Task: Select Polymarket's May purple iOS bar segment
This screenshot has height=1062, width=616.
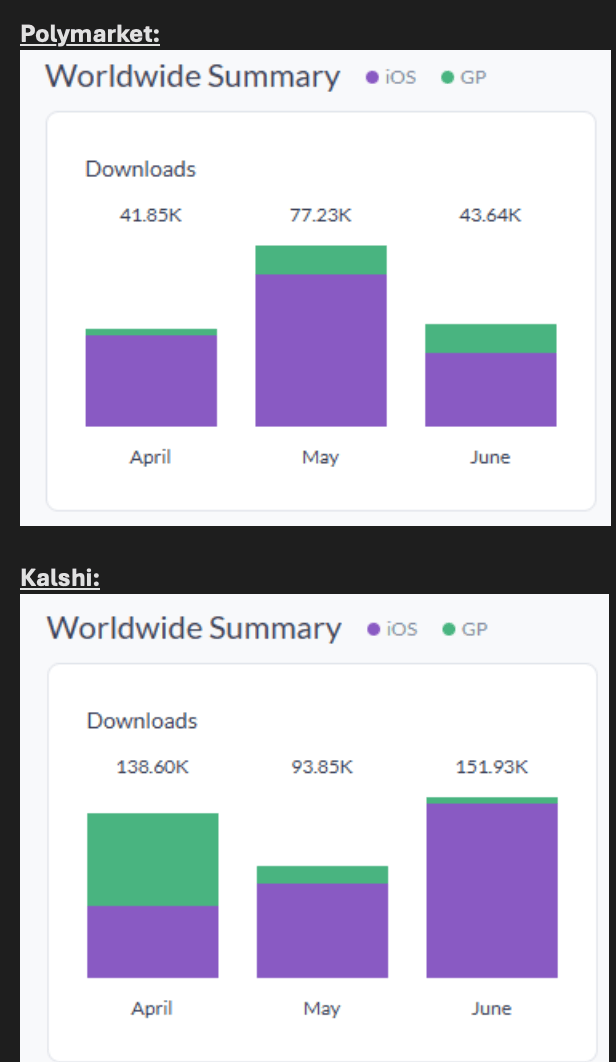Action: tap(321, 350)
